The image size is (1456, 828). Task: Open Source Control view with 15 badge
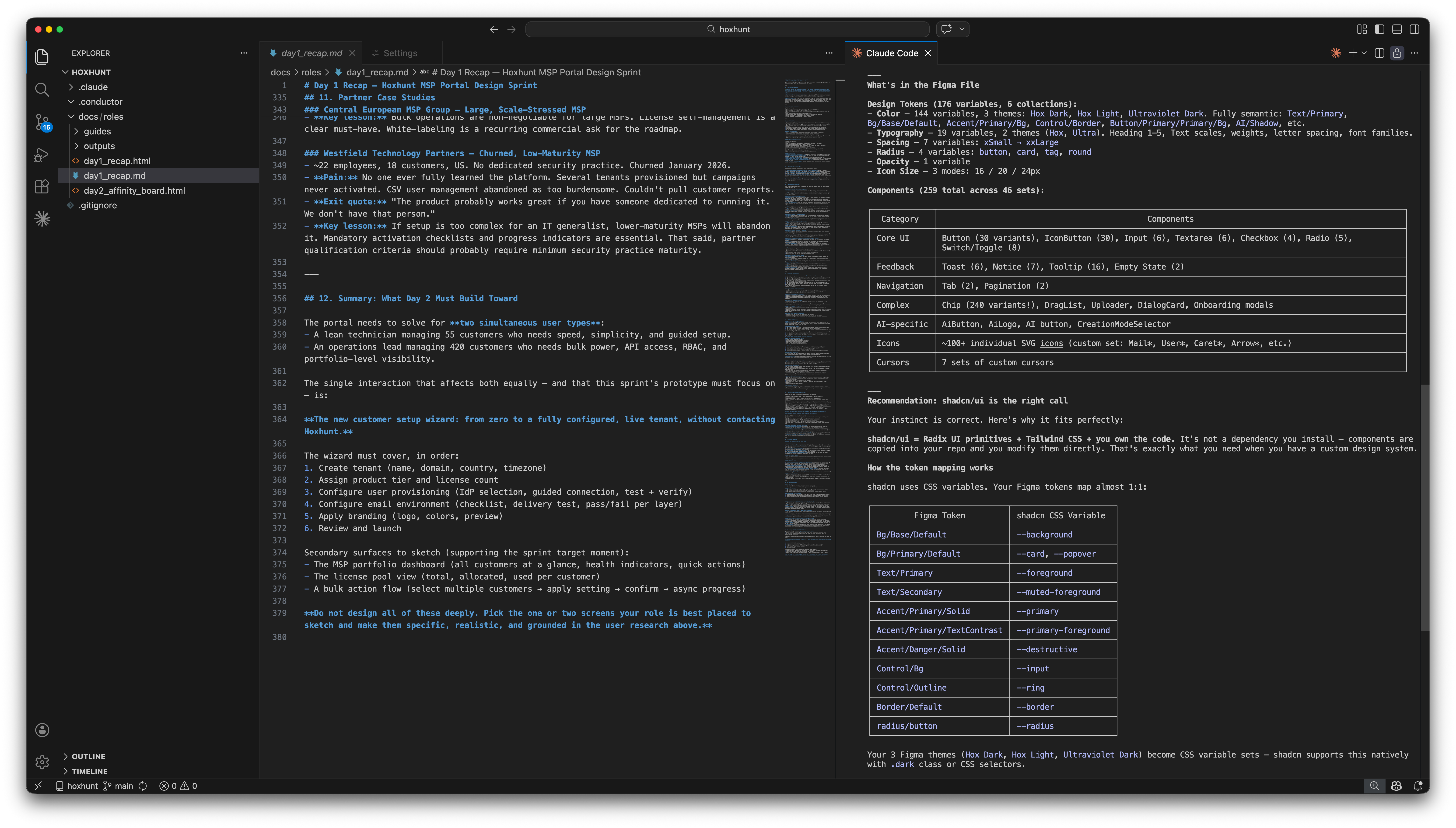(42, 122)
